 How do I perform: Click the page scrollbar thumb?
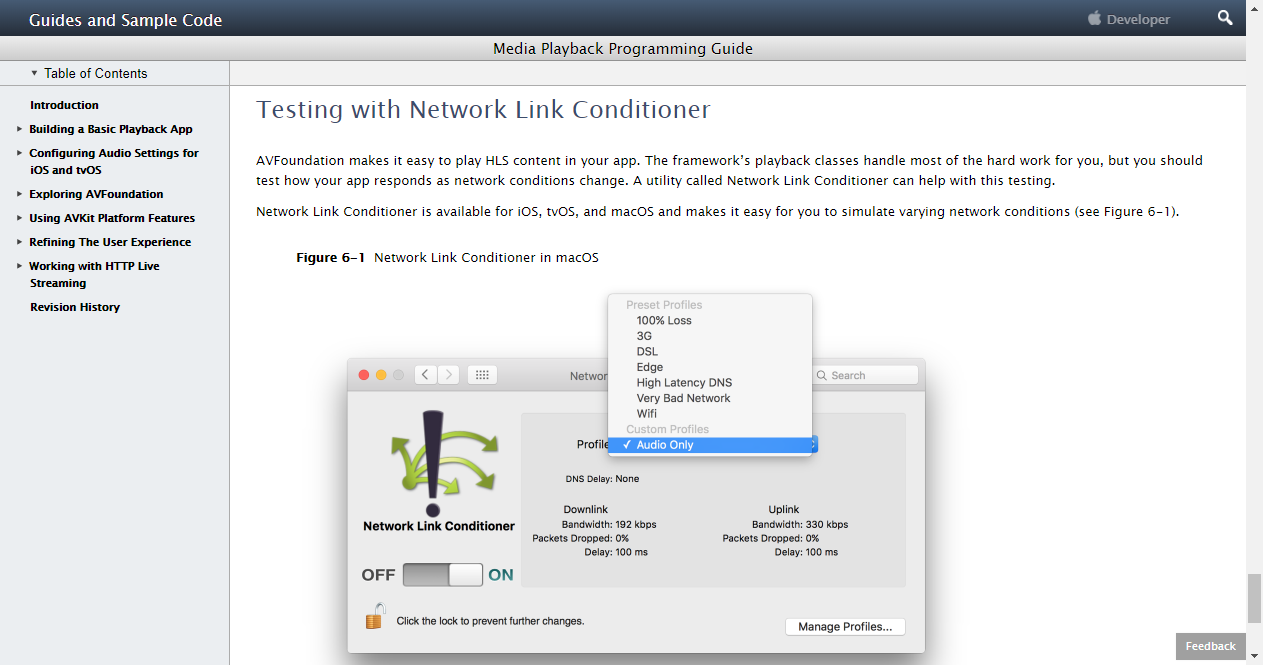point(1254,598)
